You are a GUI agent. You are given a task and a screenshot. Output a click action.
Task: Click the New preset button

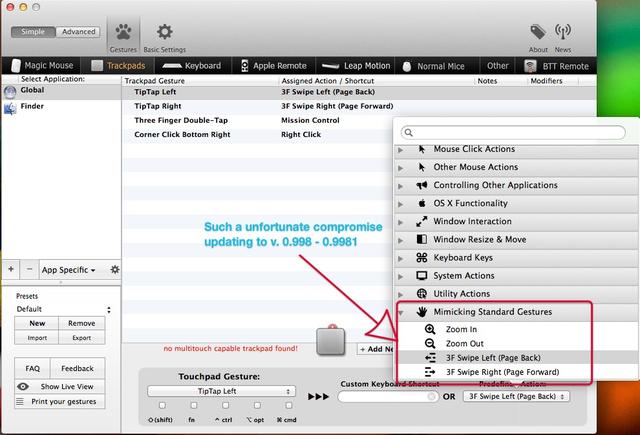pyautogui.click(x=37, y=323)
